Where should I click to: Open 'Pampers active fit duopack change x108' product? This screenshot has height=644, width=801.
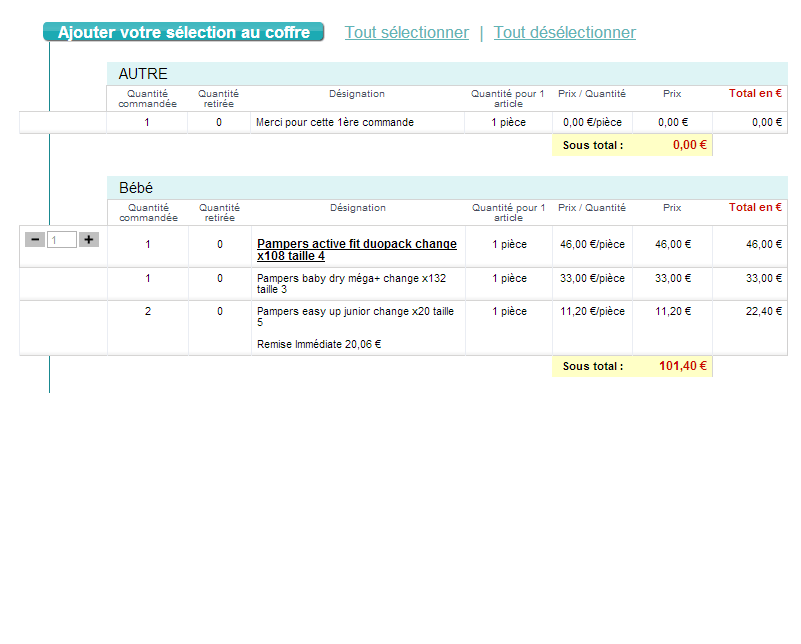pos(356,249)
